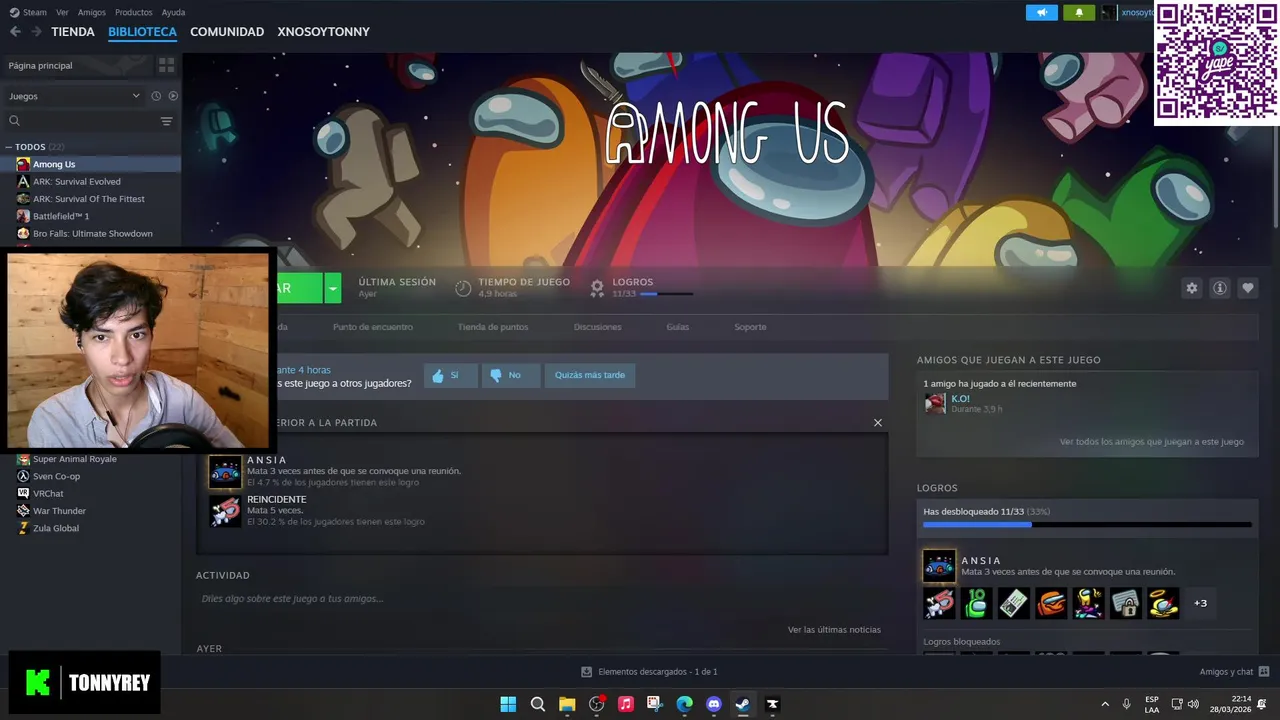Viewport: 1280px width, 720px height.
Task: Click achievements unlocked progress bar
Action: pyautogui.click(x=1087, y=524)
